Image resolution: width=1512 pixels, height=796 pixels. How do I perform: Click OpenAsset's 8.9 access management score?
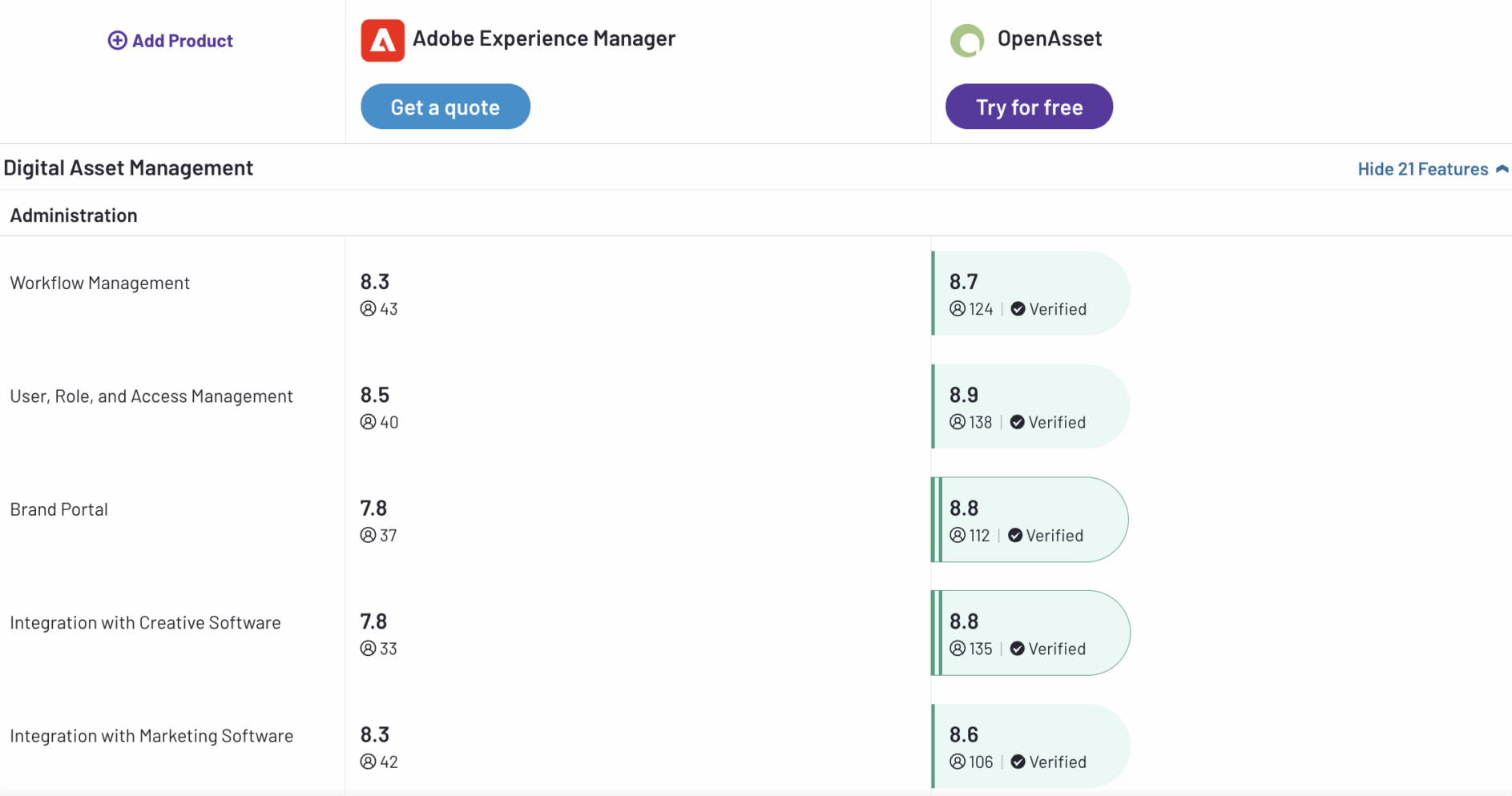(x=964, y=395)
